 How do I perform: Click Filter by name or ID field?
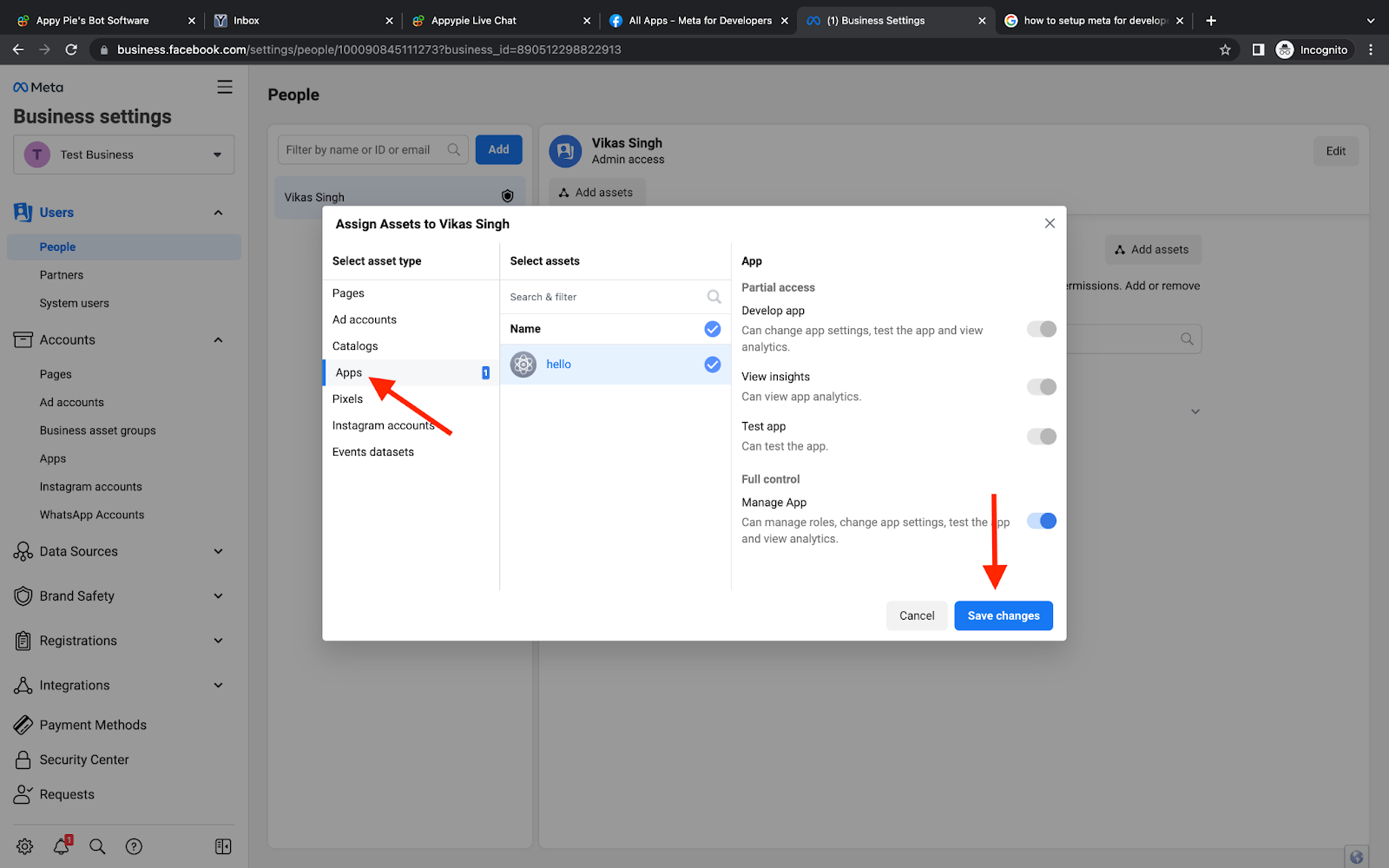point(372,149)
